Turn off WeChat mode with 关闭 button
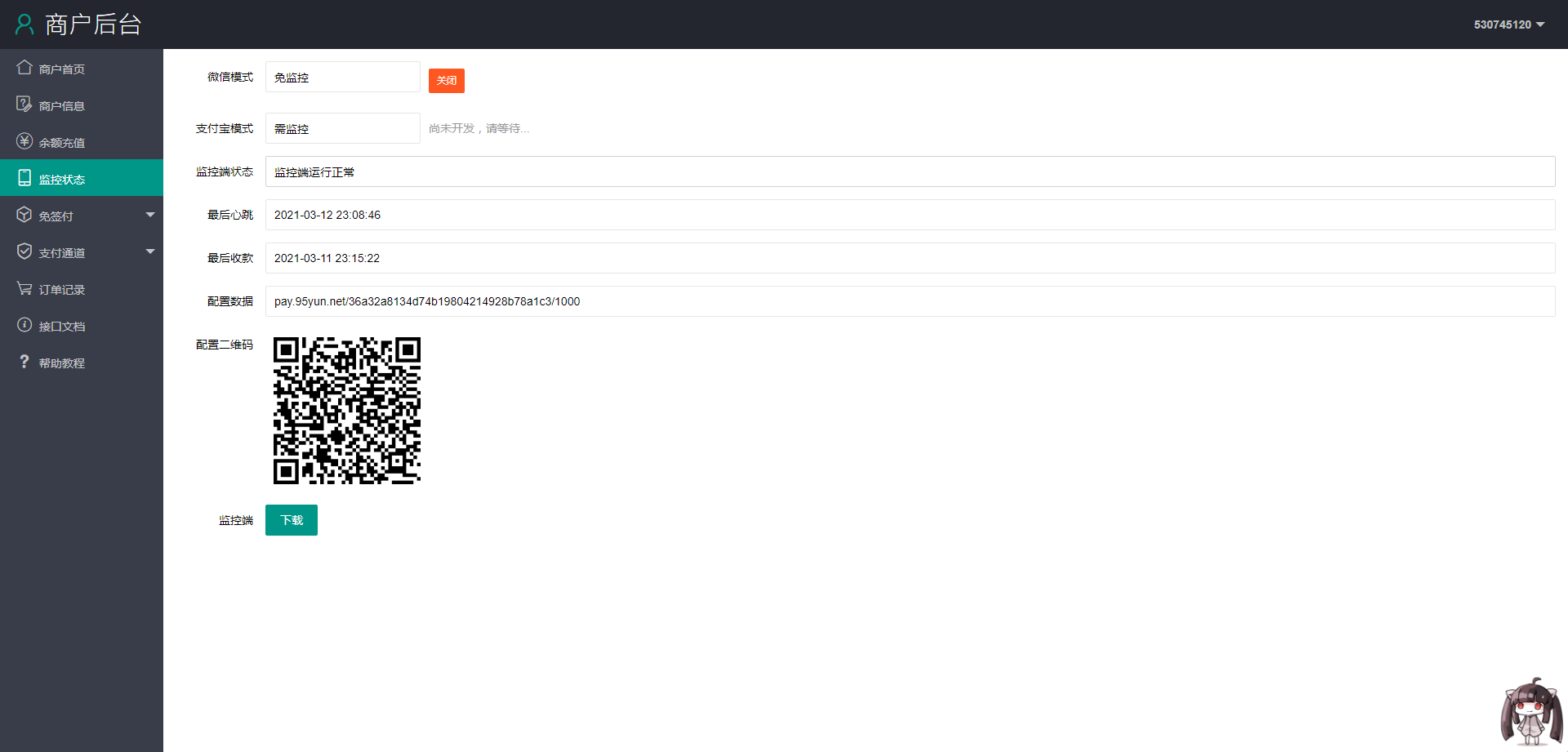This screenshot has height=752, width=1568. pyautogui.click(x=446, y=81)
